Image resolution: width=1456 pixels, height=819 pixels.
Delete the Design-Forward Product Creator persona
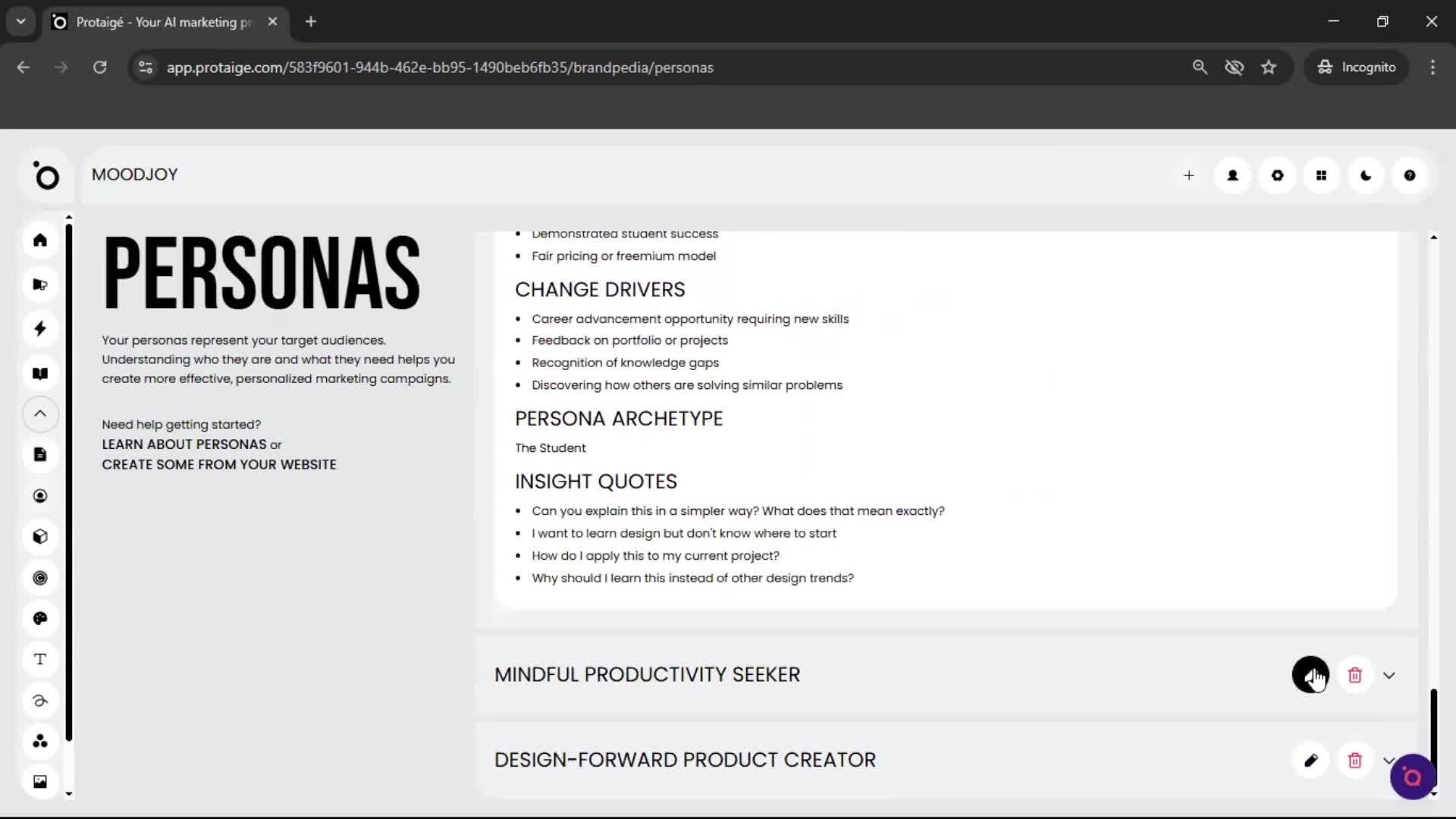point(1354,760)
